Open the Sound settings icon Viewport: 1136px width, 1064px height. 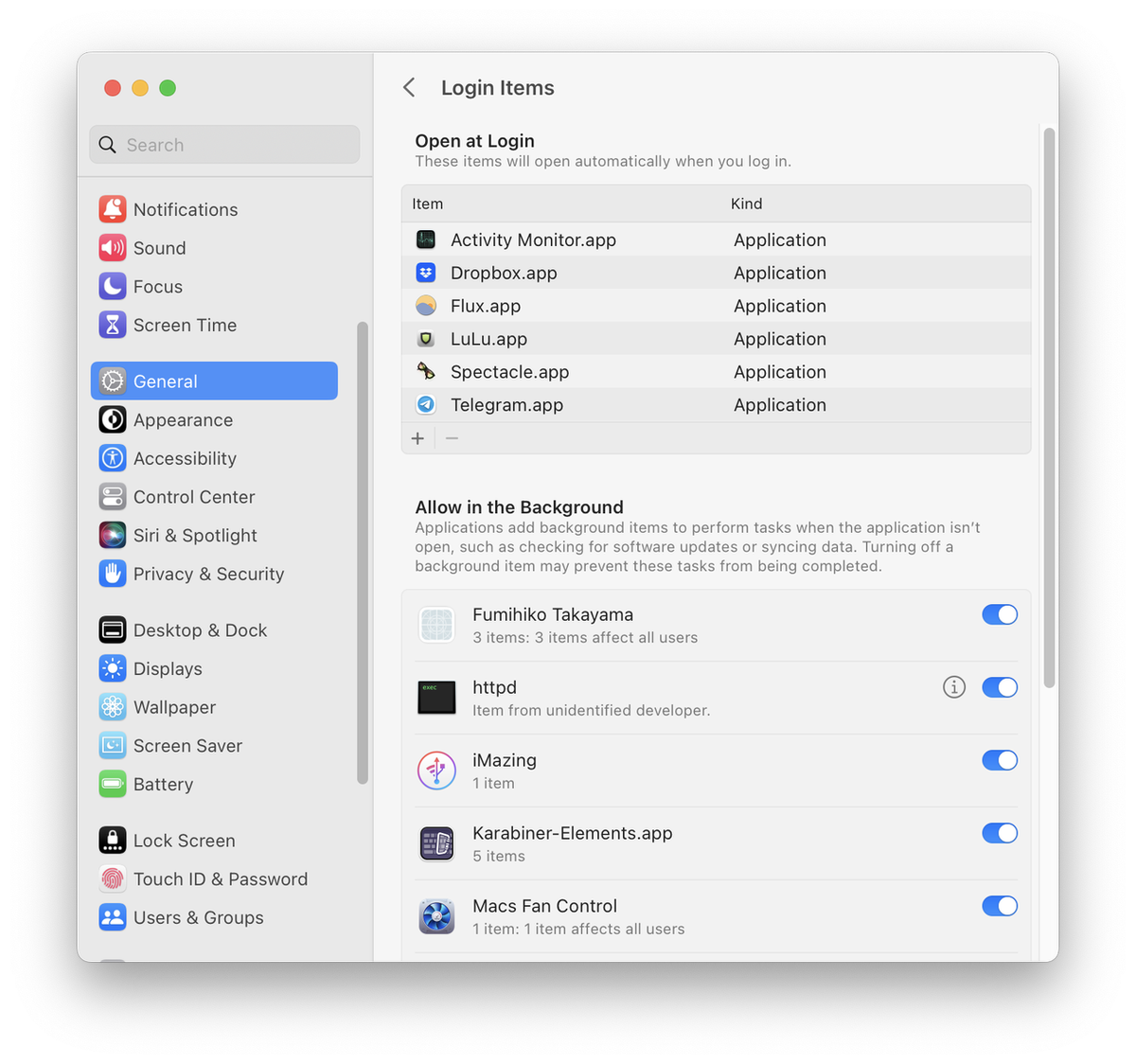coord(113,248)
